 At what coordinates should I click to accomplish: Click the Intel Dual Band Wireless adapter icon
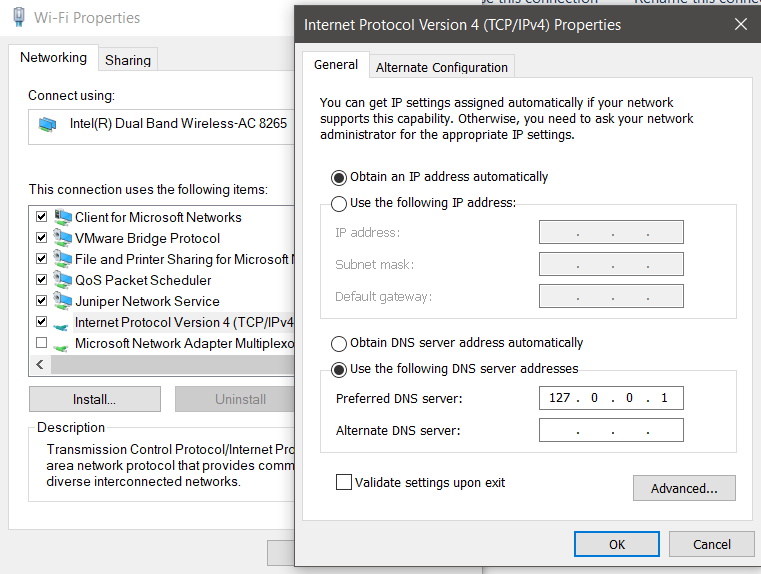[x=48, y=124]
